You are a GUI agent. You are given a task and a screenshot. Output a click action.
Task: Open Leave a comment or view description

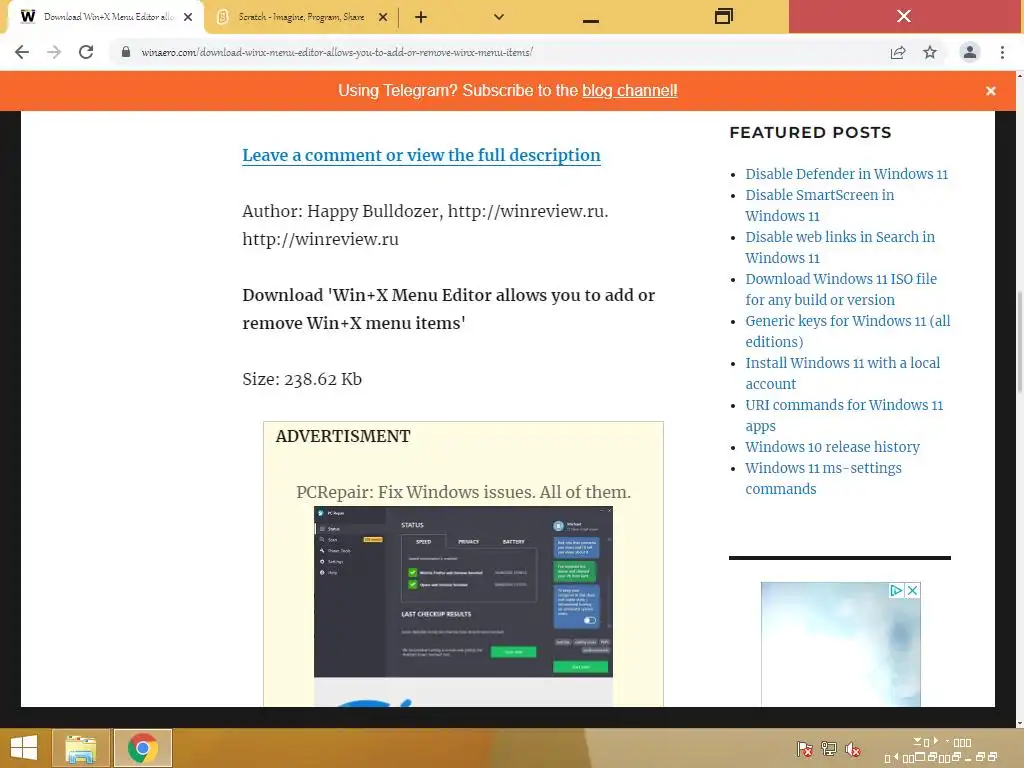click(x=421, y=155)
